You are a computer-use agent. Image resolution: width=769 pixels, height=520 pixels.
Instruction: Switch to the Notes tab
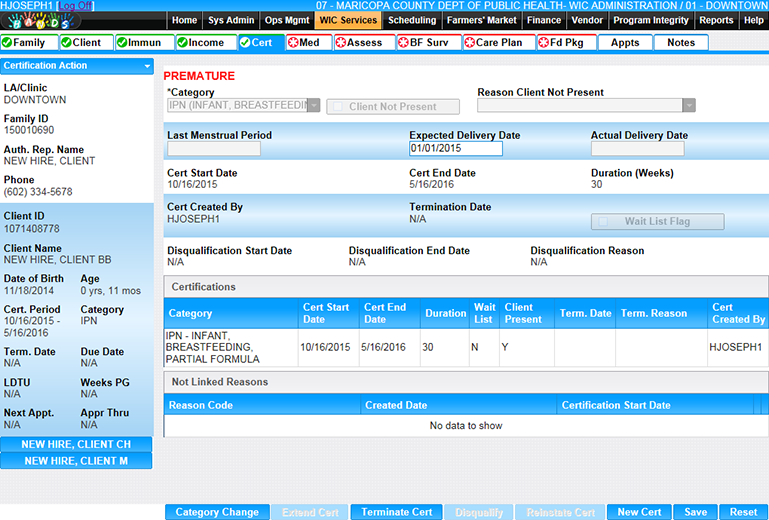pos(680,43)
